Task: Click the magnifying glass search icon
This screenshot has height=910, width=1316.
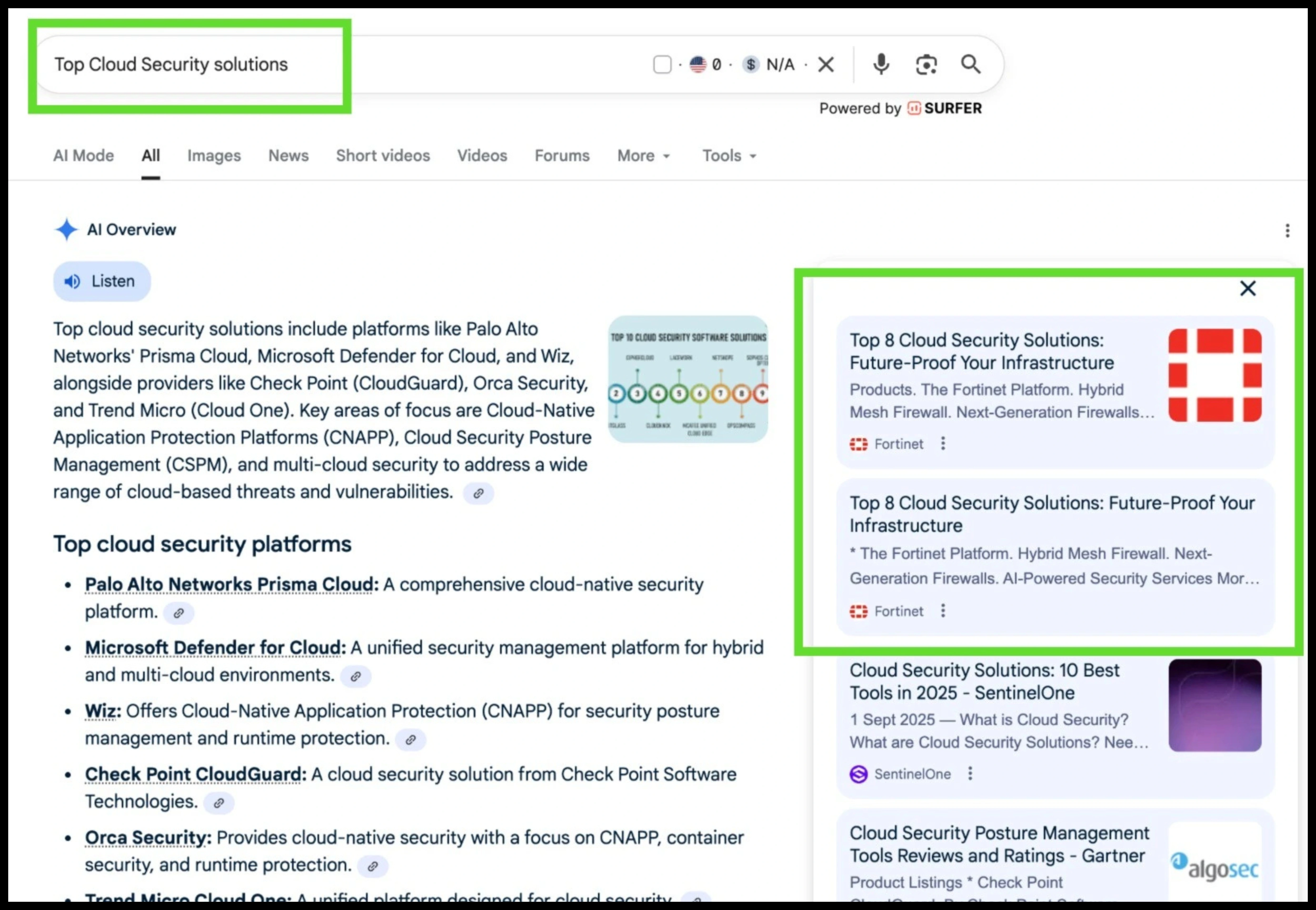Action: pos(970,64)
